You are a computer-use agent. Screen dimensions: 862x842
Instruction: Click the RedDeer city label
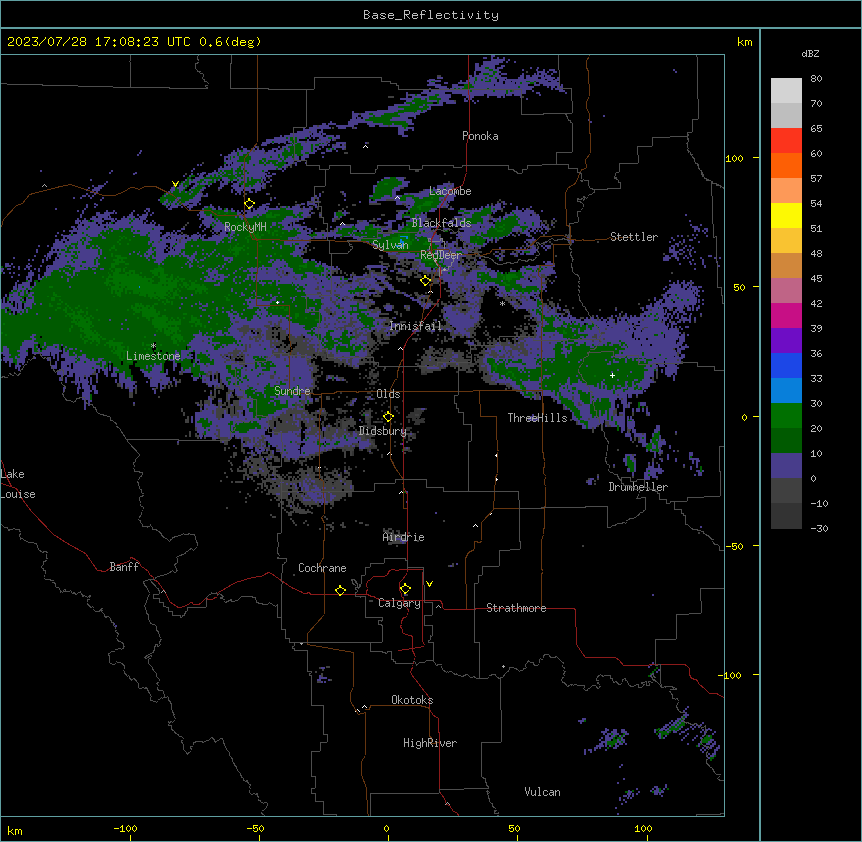441,255
